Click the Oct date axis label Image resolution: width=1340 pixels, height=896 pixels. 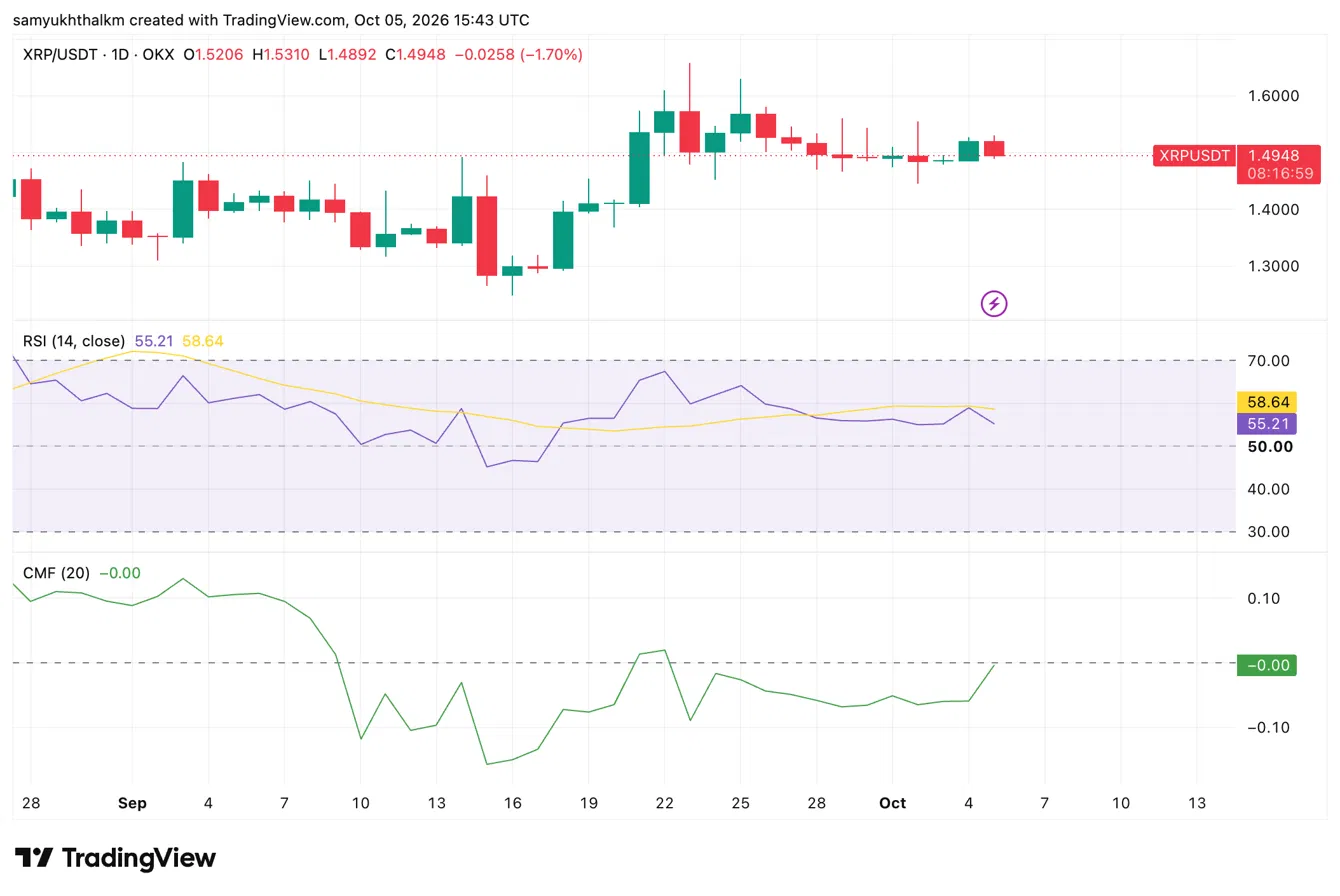(893, 803)
